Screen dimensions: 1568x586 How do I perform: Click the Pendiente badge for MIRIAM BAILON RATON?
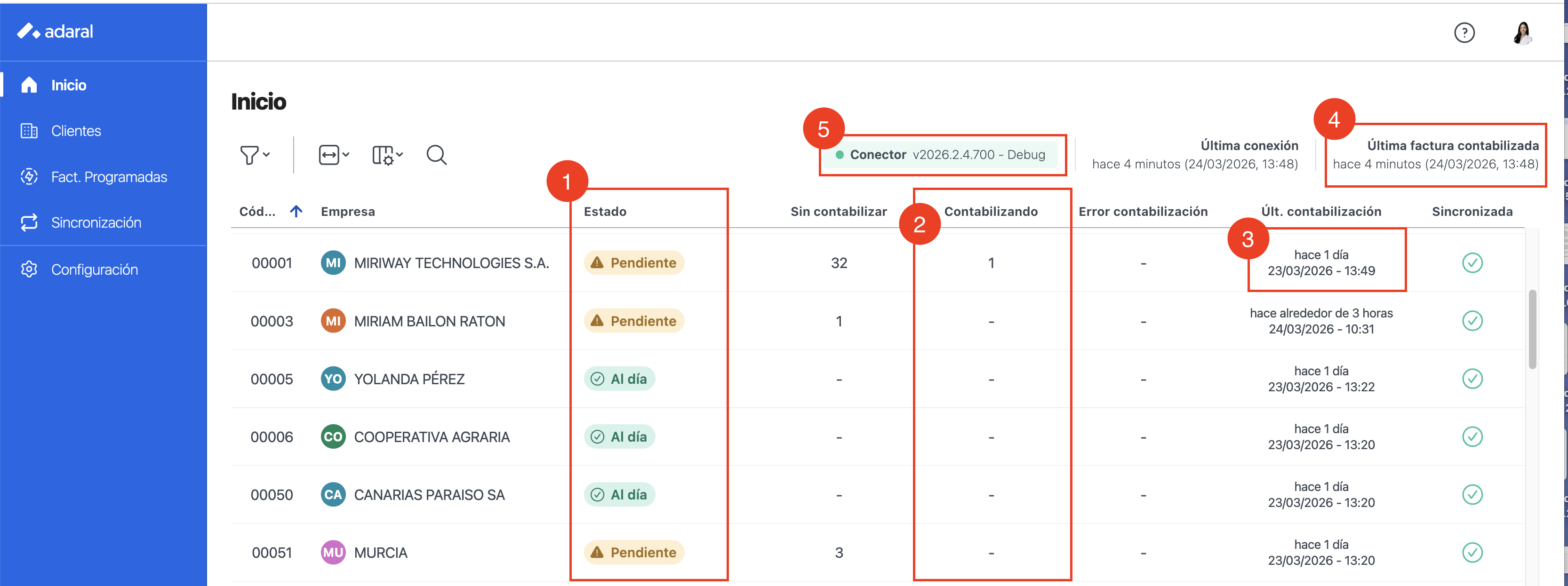pos(634,321)
